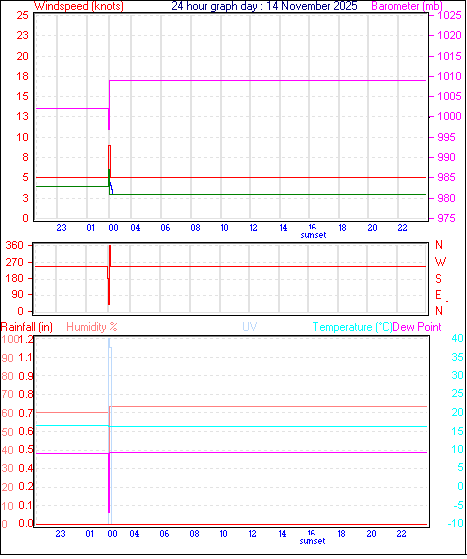Click the 'Humidity %' legend label
This screenshot has height=559, width=467.
click(x=92, y=327)
